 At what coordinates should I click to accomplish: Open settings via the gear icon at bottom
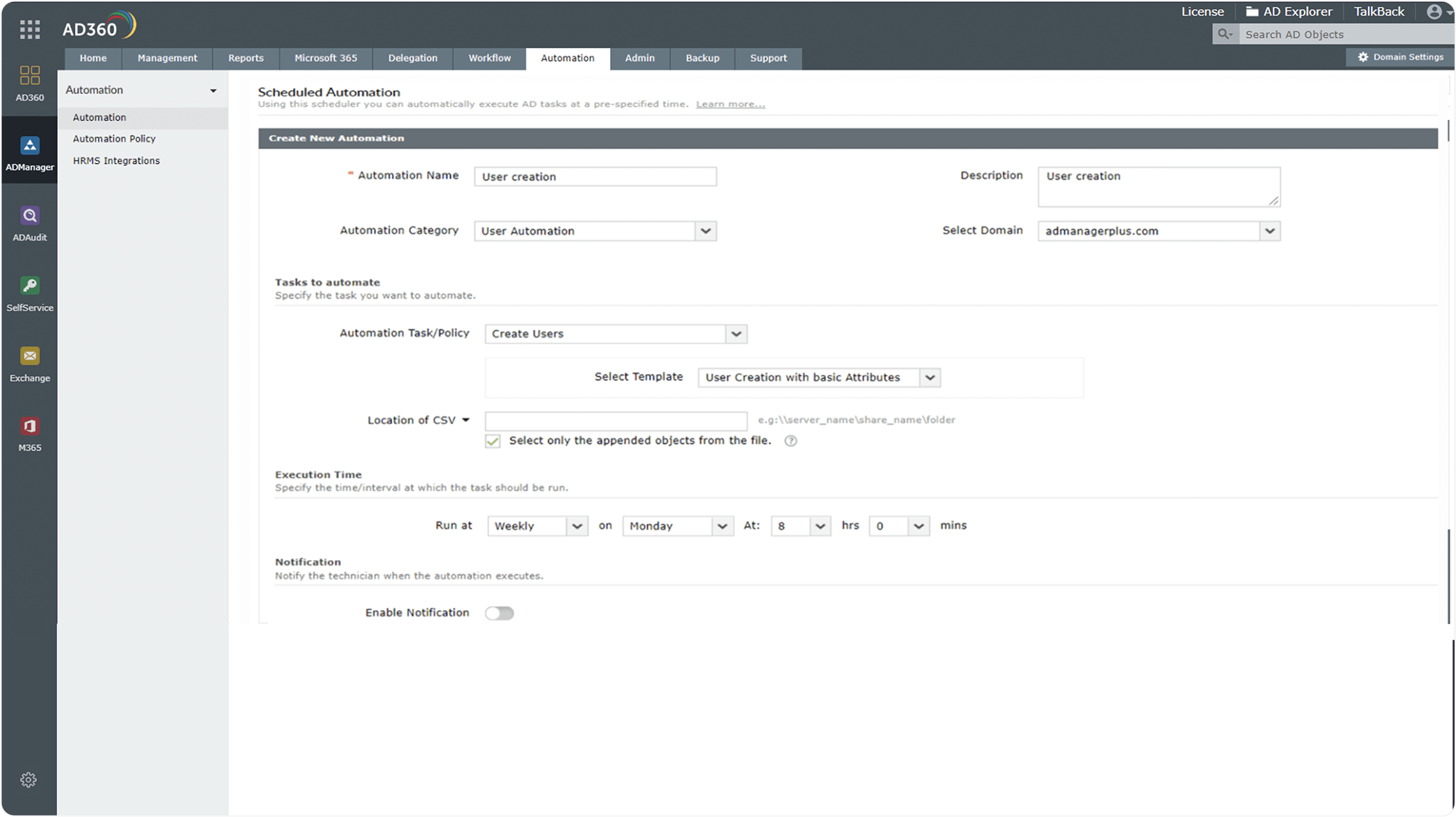click(x=28, y=779)
